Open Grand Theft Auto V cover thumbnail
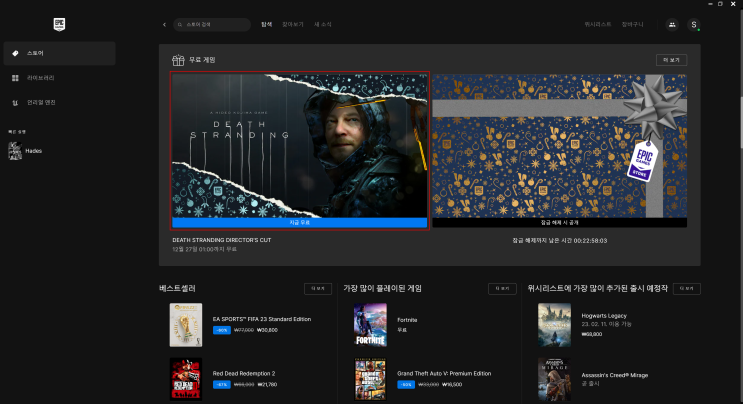 (x=370, y=379)
